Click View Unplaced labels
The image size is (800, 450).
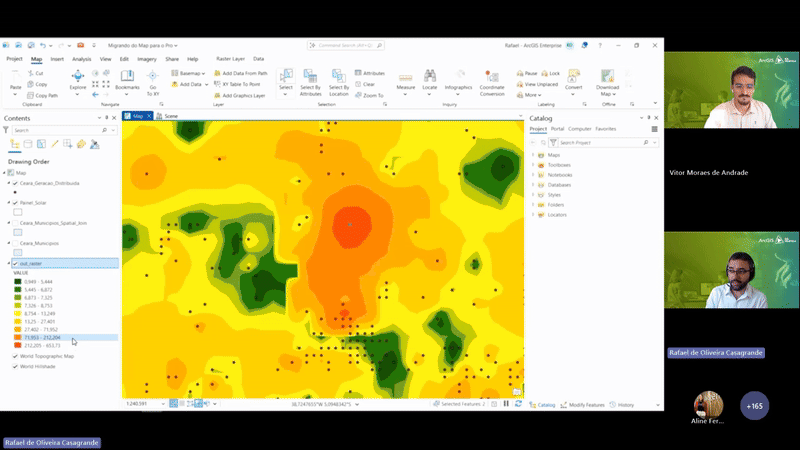click(537, 85)
